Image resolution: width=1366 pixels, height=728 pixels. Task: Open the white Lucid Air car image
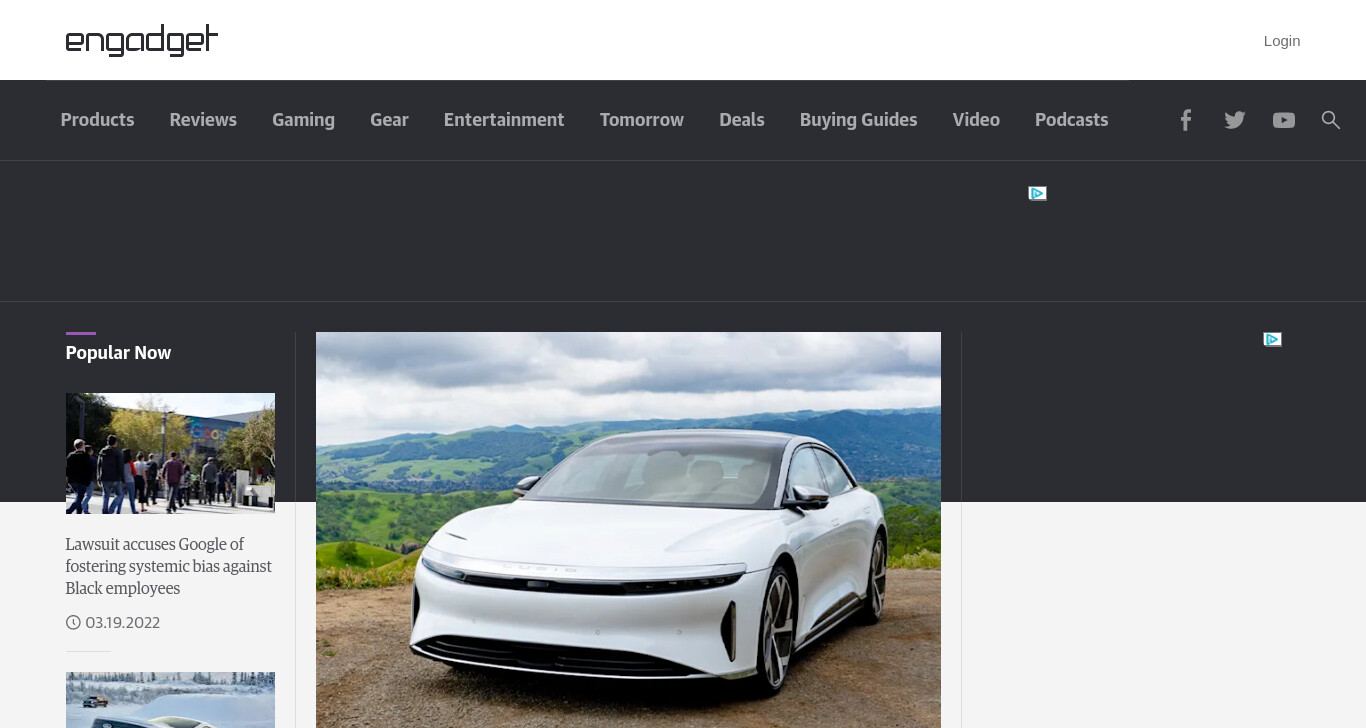point(628,530)
